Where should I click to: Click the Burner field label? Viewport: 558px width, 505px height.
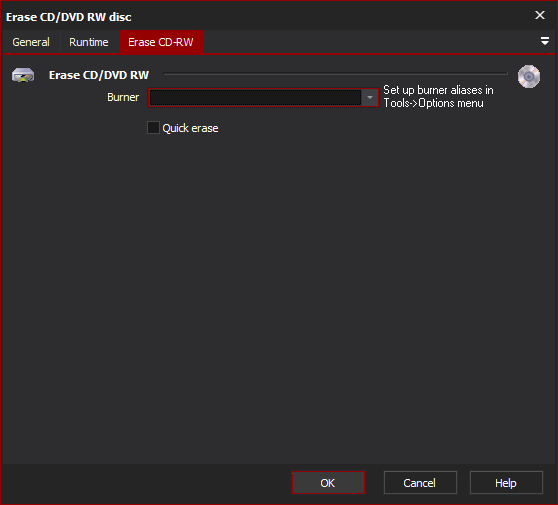tap(123, 97)
